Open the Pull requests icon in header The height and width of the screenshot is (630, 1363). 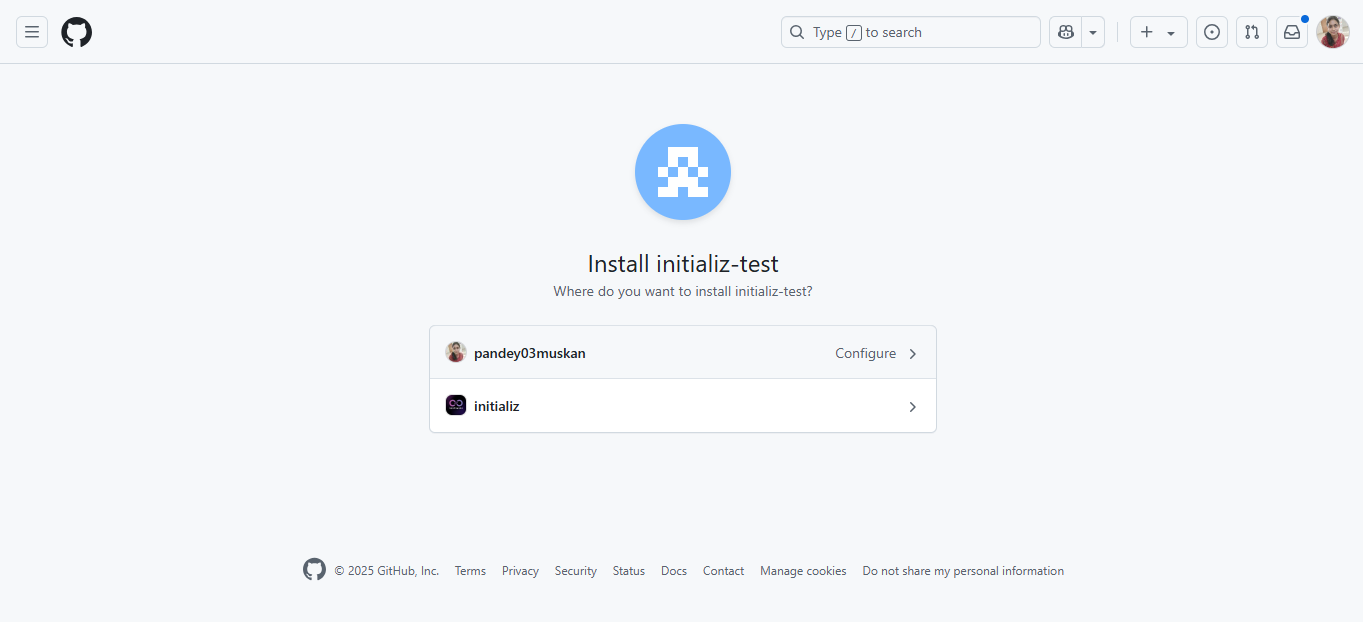(x=1252, y=32)
